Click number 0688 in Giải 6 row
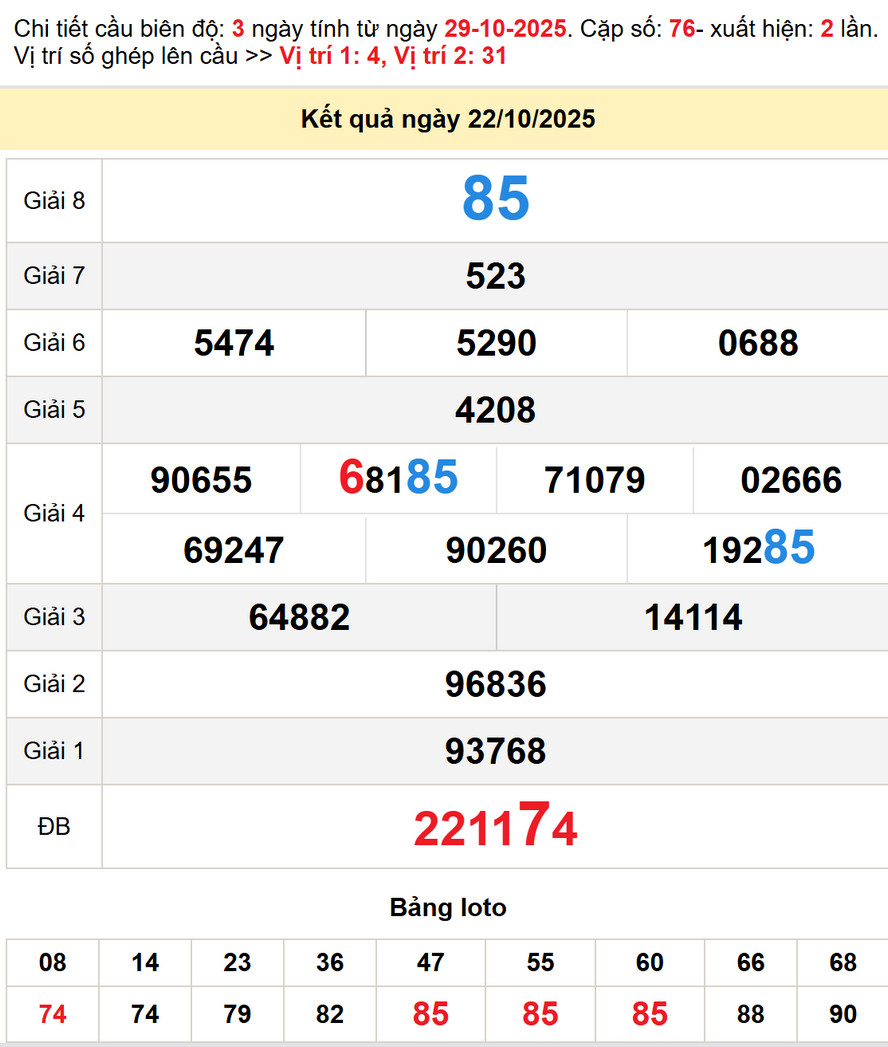This screenshot has height=1047, width=888. pos(758,343)
